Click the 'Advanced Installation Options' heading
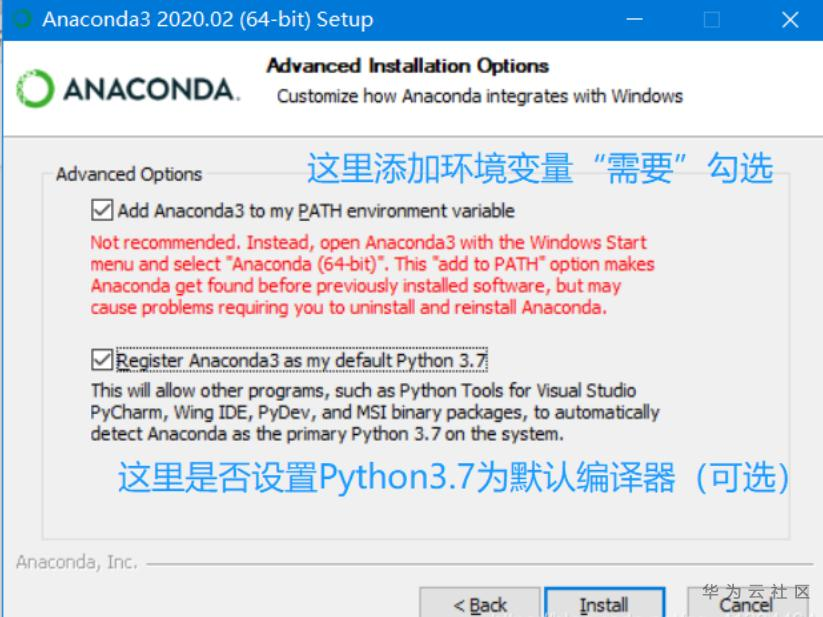 click(x=408, y=66)
